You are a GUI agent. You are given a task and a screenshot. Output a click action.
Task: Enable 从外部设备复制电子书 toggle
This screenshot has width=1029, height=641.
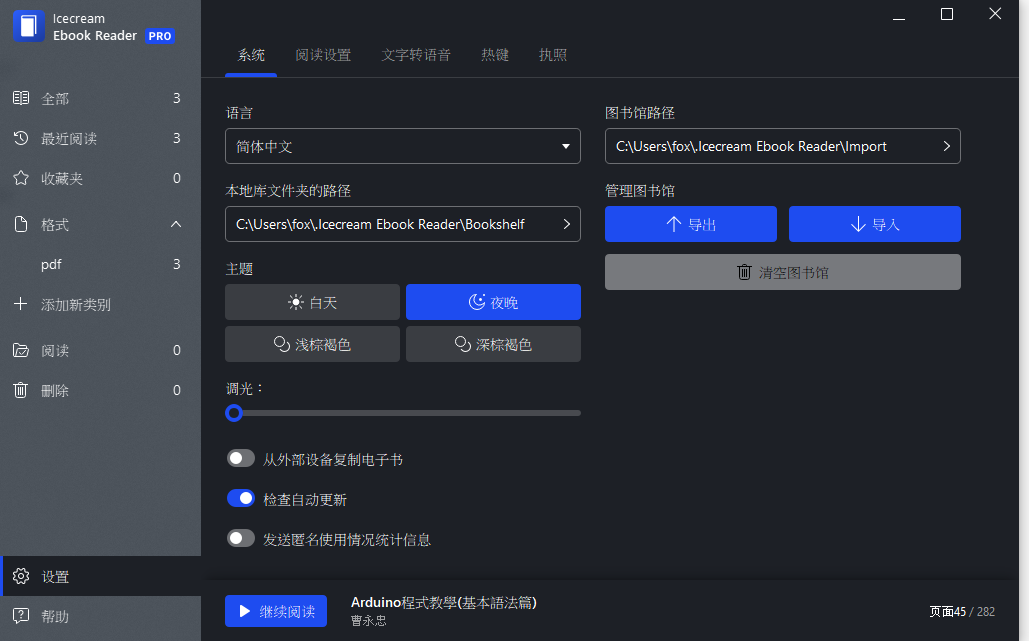[241, 459]
